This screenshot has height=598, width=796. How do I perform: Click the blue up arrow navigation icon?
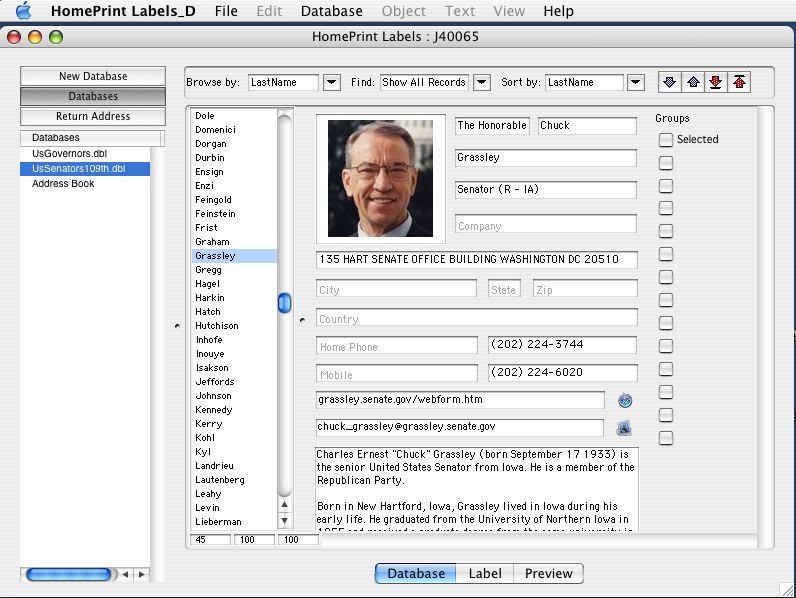click(x=693, y=82)
